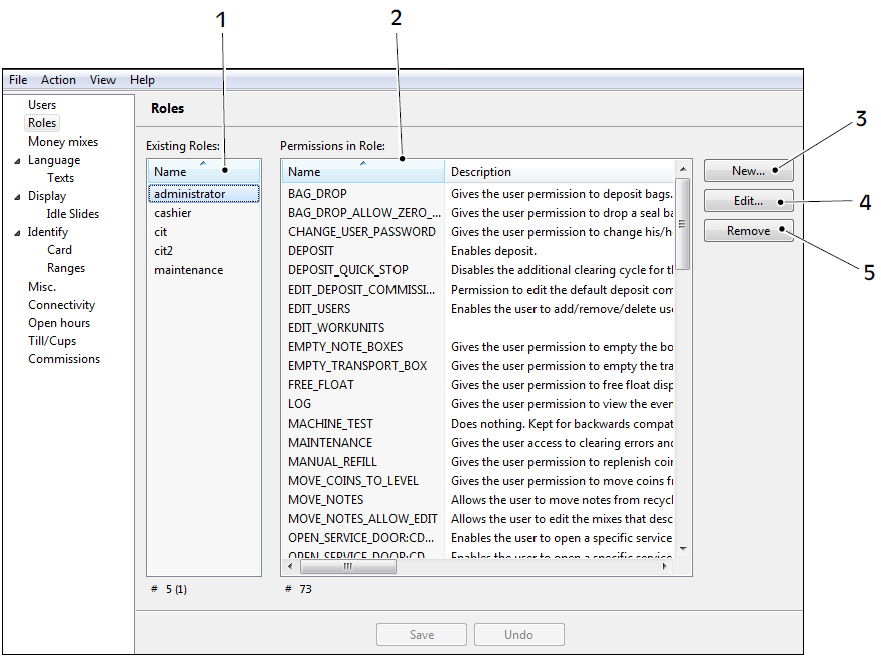
Task: Select the cashier role
Action: pos(172,212)
